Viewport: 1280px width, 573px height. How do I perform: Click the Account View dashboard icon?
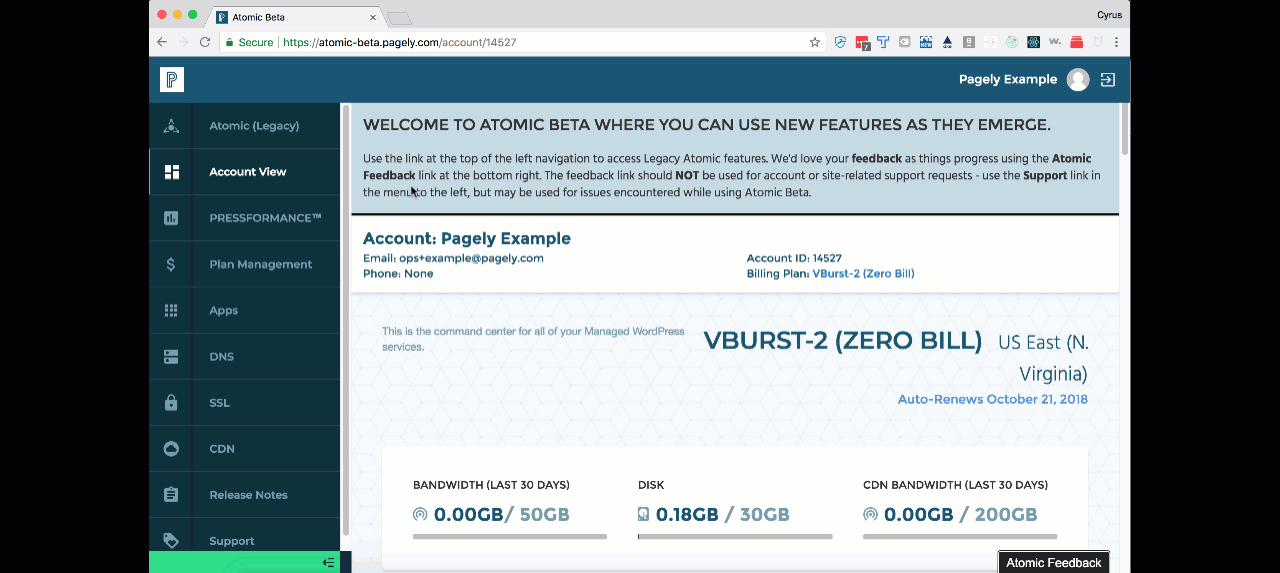pos(171,172)
